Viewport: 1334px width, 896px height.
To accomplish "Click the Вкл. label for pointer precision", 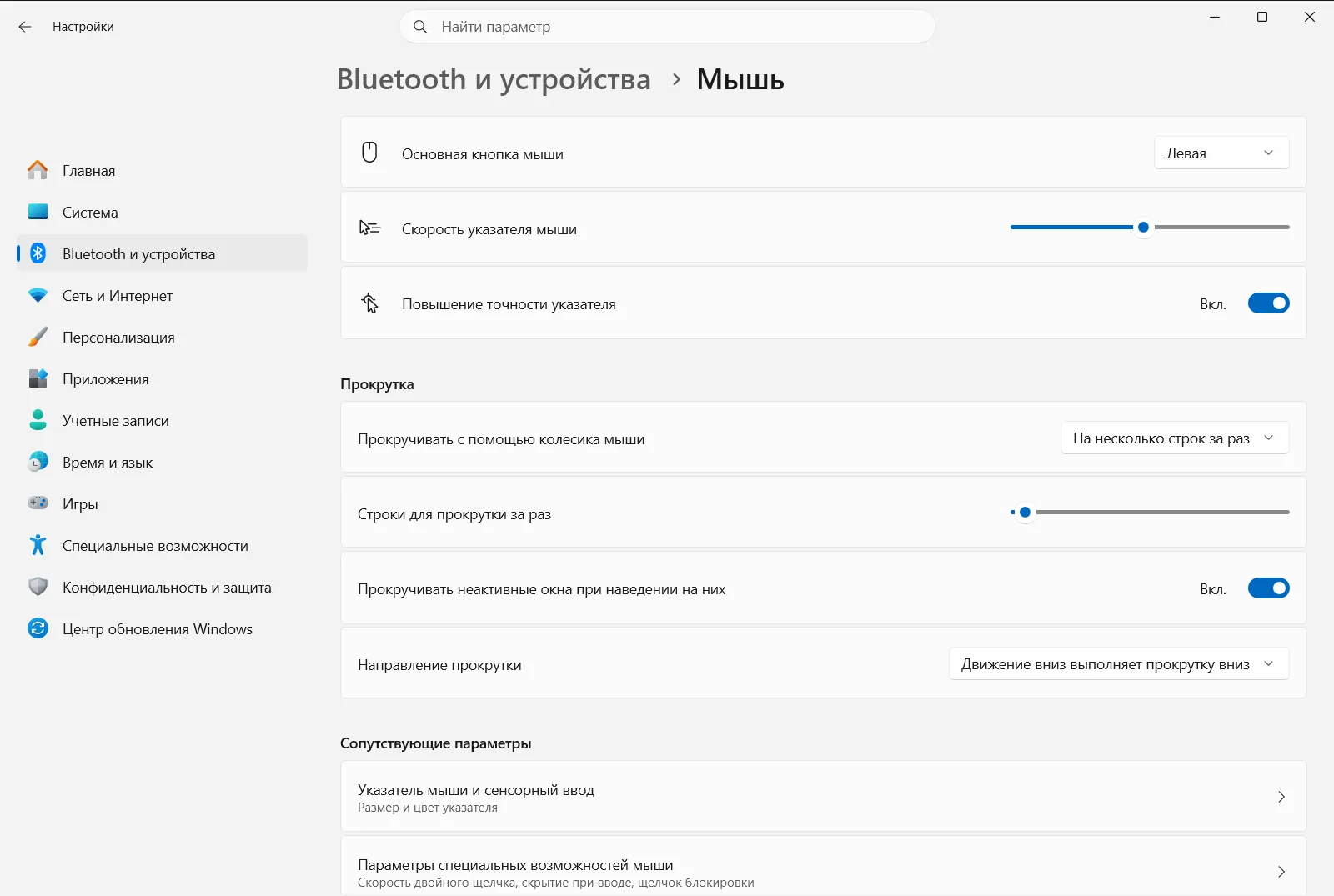I will coord(1212,304).
